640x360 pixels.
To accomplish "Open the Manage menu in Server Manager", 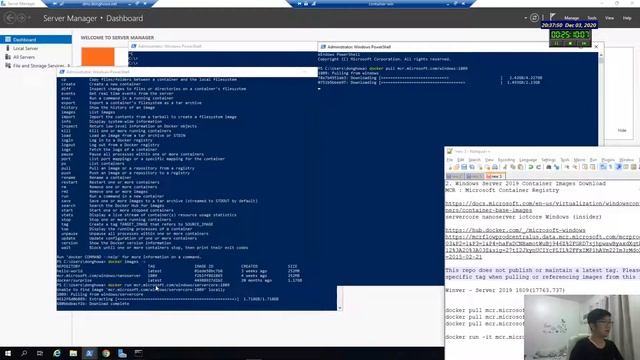I will (x=571, y=18).
